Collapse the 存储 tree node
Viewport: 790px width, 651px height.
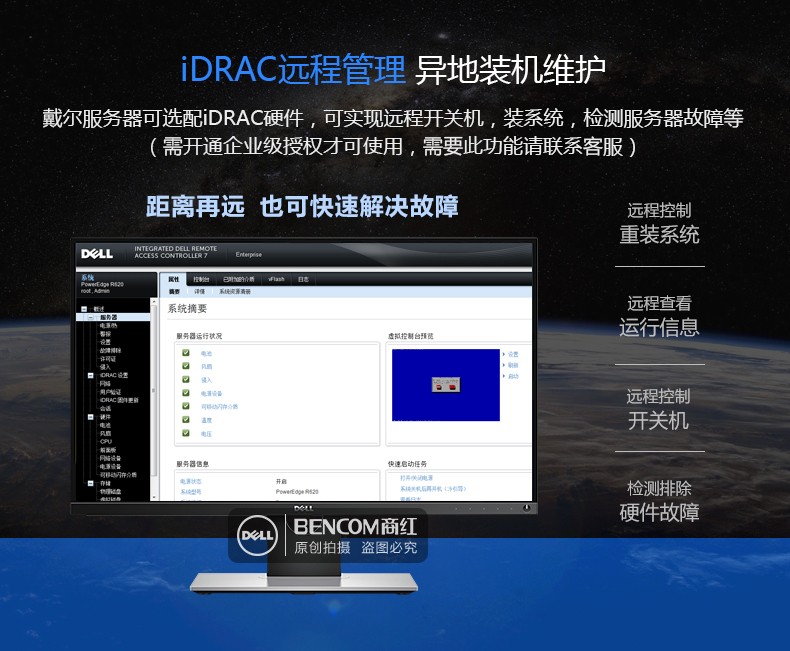pyautogui.click(x=91, y=482)
